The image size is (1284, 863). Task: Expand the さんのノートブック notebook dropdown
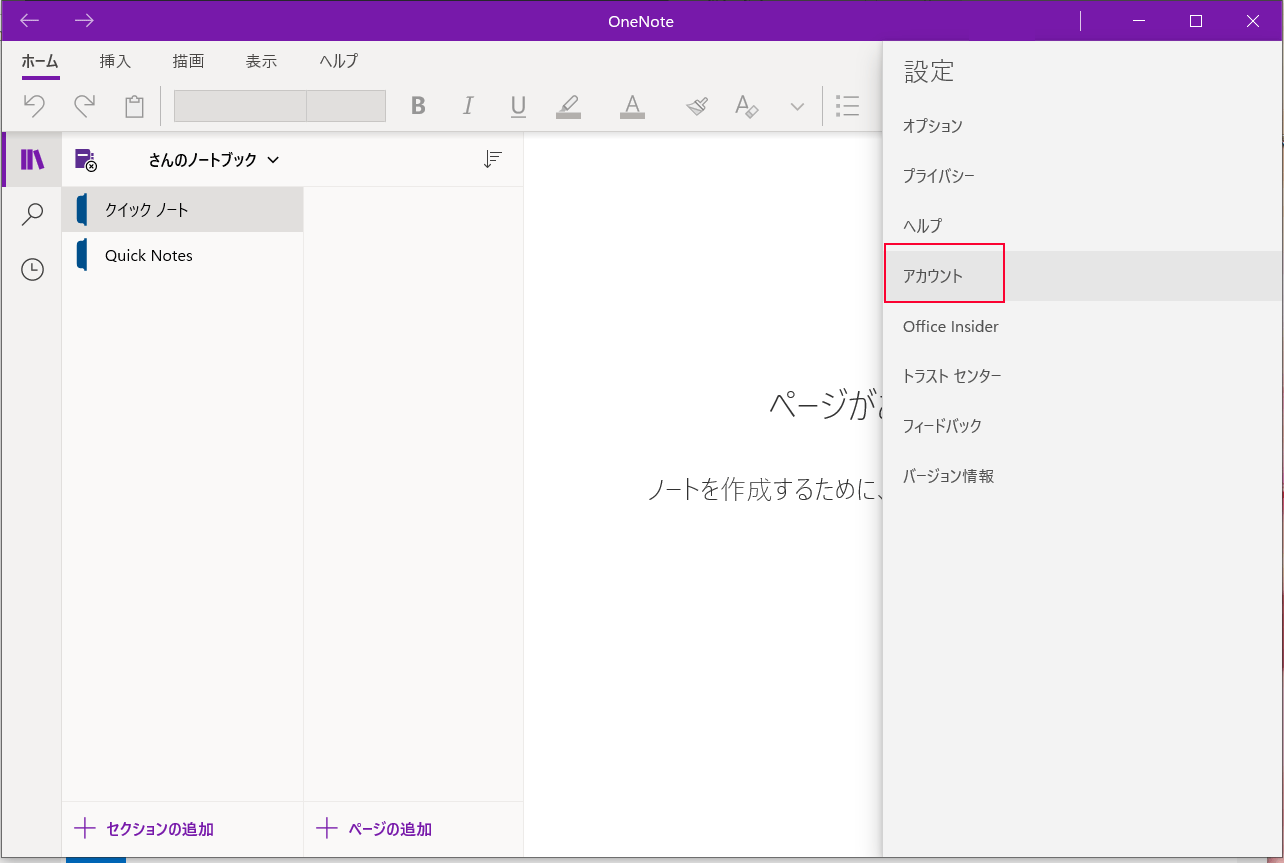213,160
